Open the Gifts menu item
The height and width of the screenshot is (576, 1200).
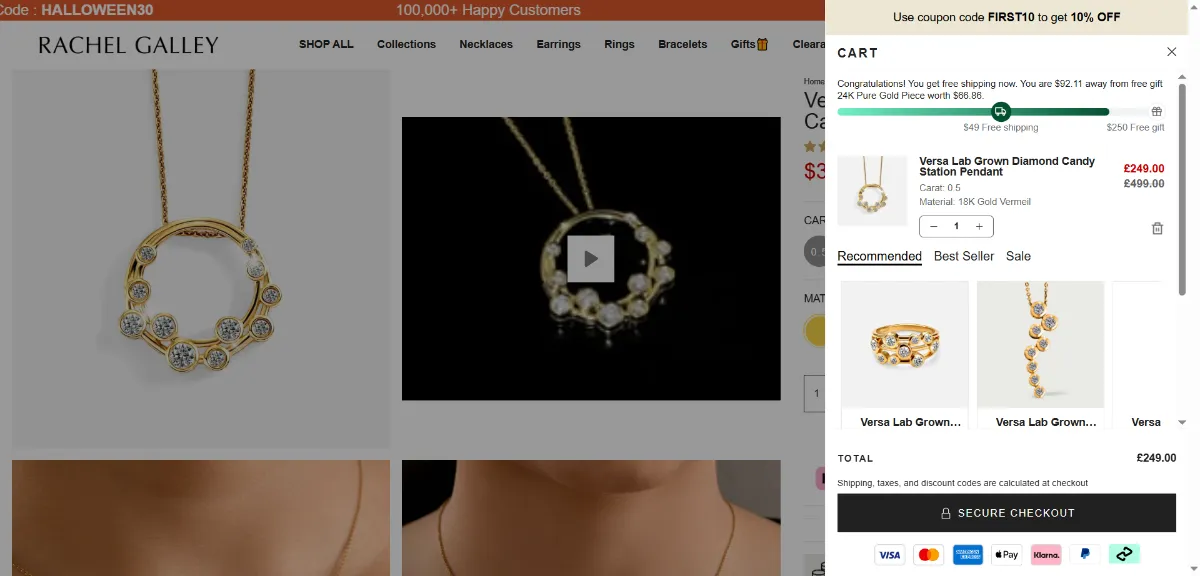(x=749, y=44)
